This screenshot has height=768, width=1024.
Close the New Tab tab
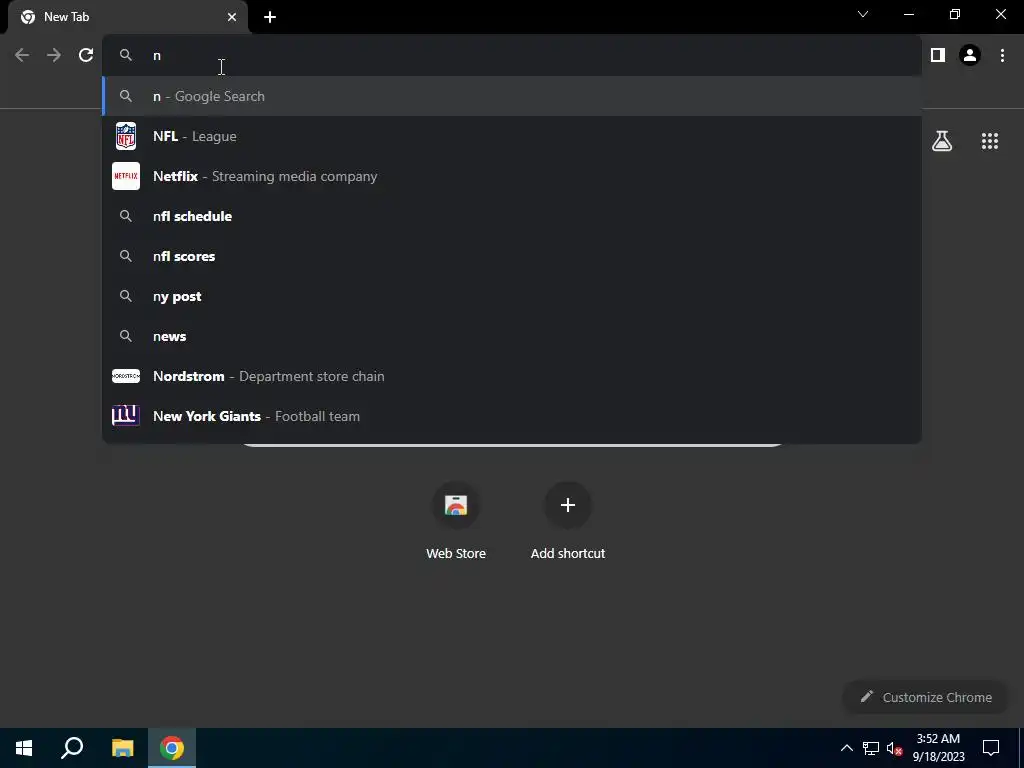pyautogui.click(x=232, y=17)
